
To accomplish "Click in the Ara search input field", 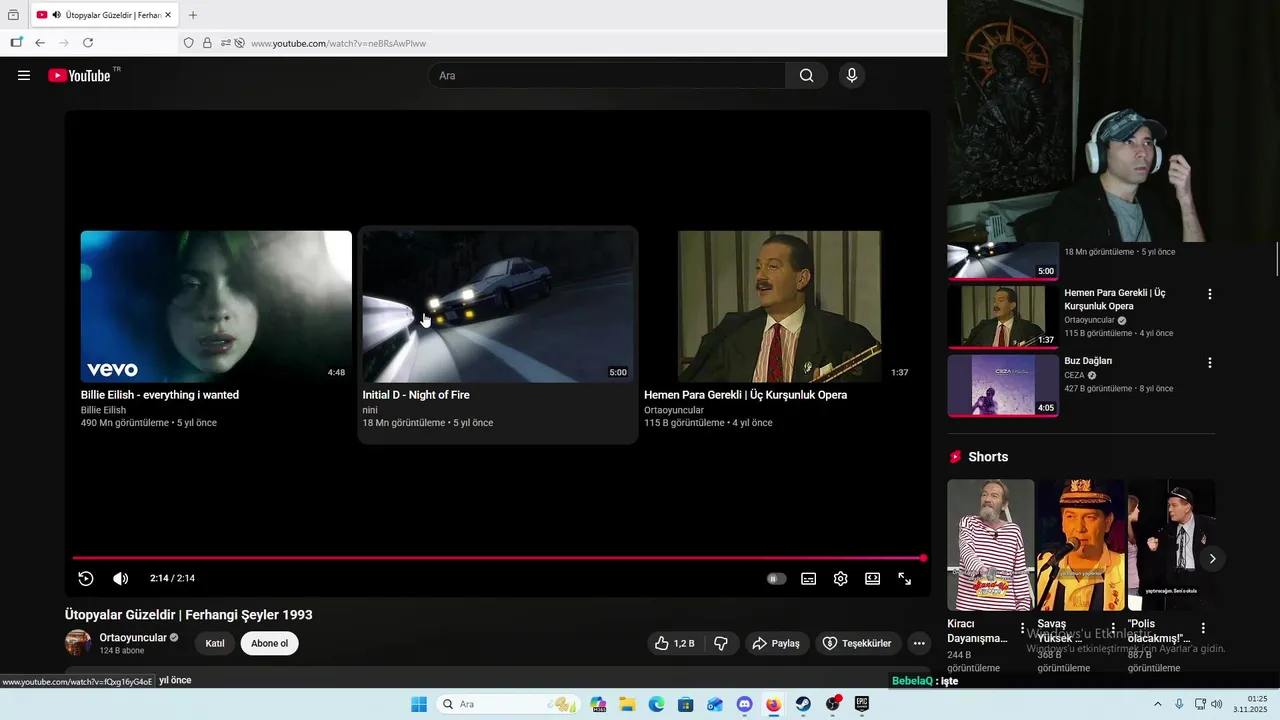I will (607, 75).
